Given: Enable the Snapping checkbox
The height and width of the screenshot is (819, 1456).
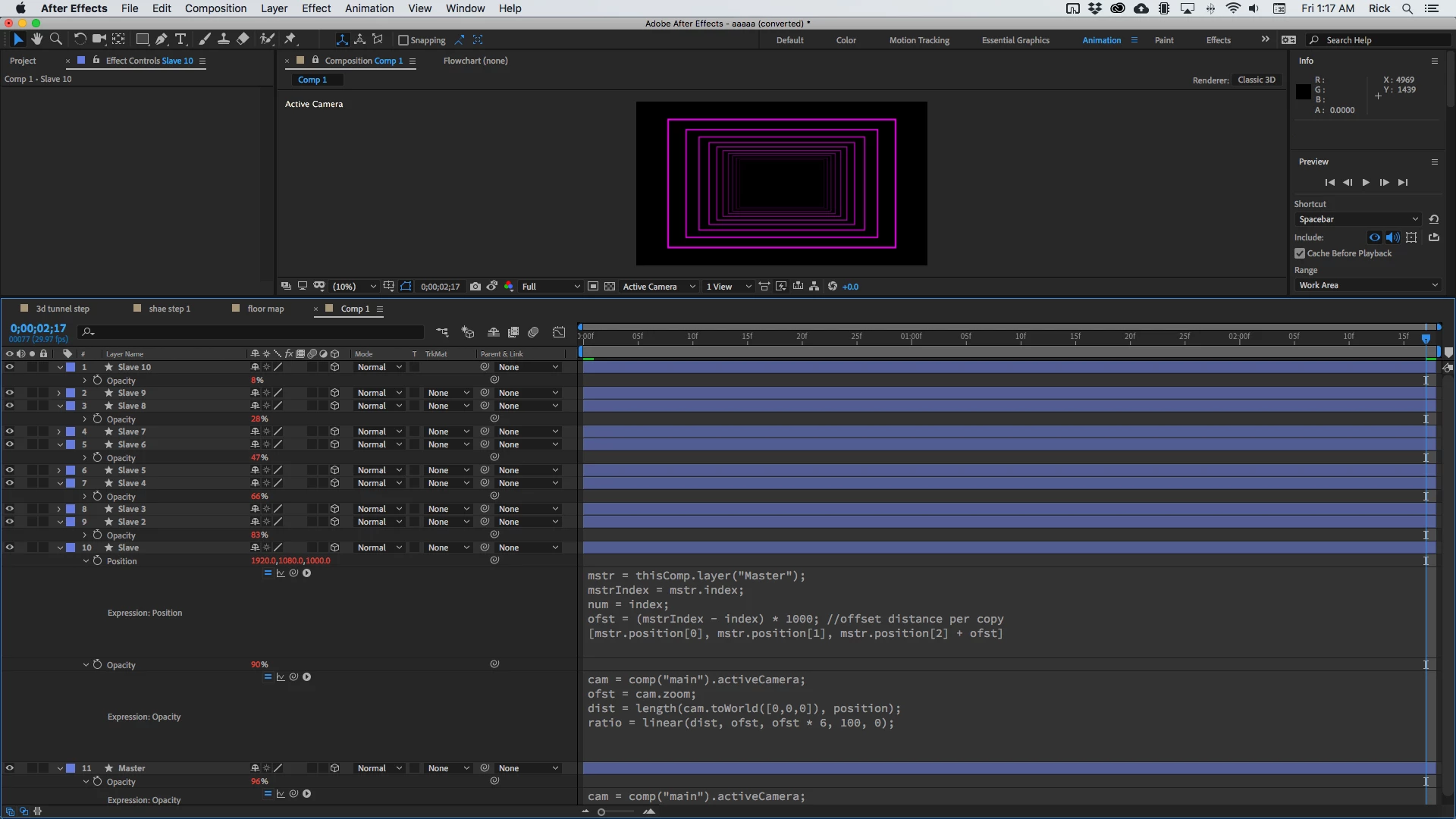Looking at the screenshot, I should 403,40.
